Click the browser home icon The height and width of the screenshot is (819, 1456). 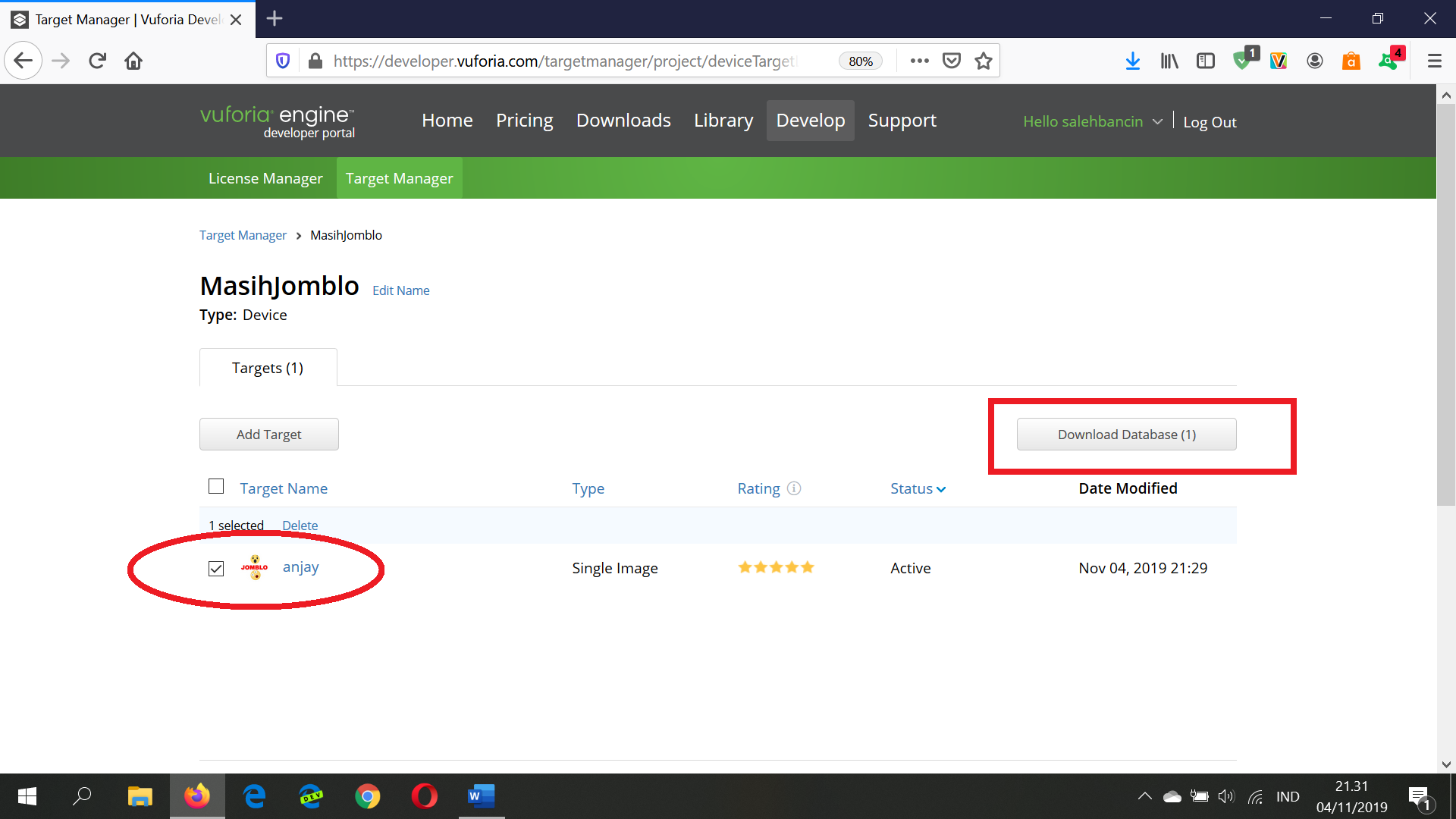[x=133, y=61]
